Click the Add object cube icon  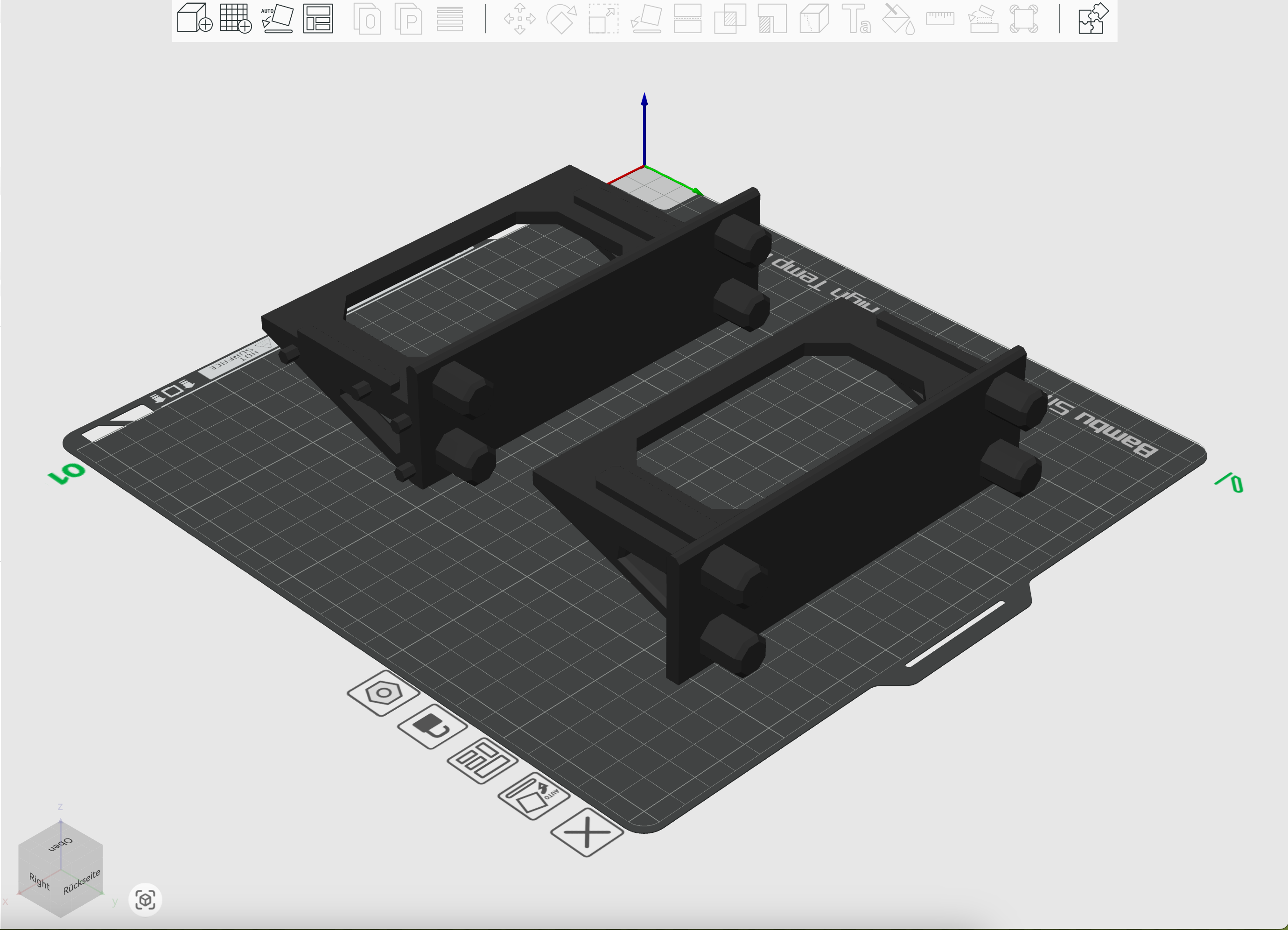(194, 18)
